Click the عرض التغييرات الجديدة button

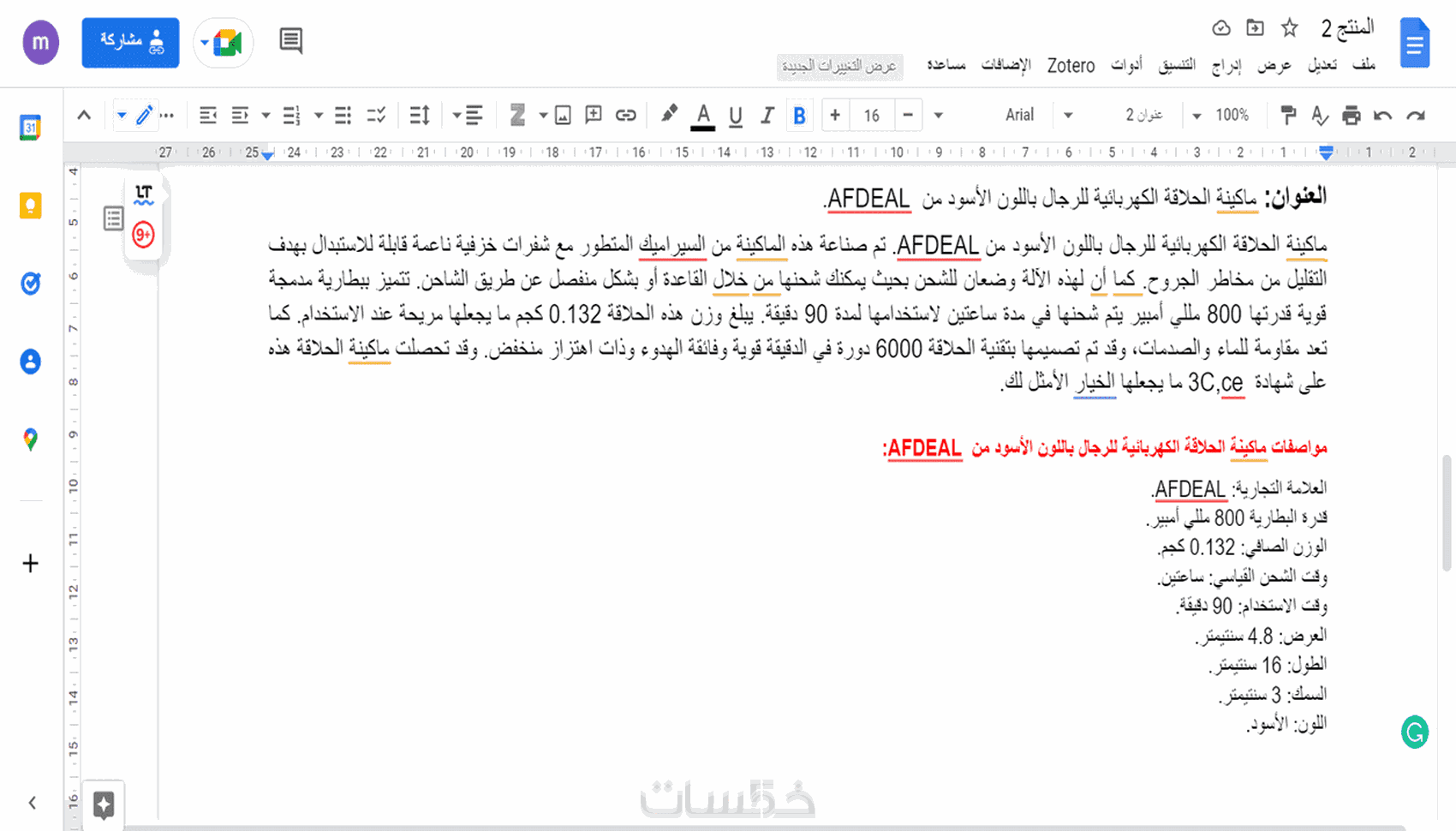tap(839, 66)
